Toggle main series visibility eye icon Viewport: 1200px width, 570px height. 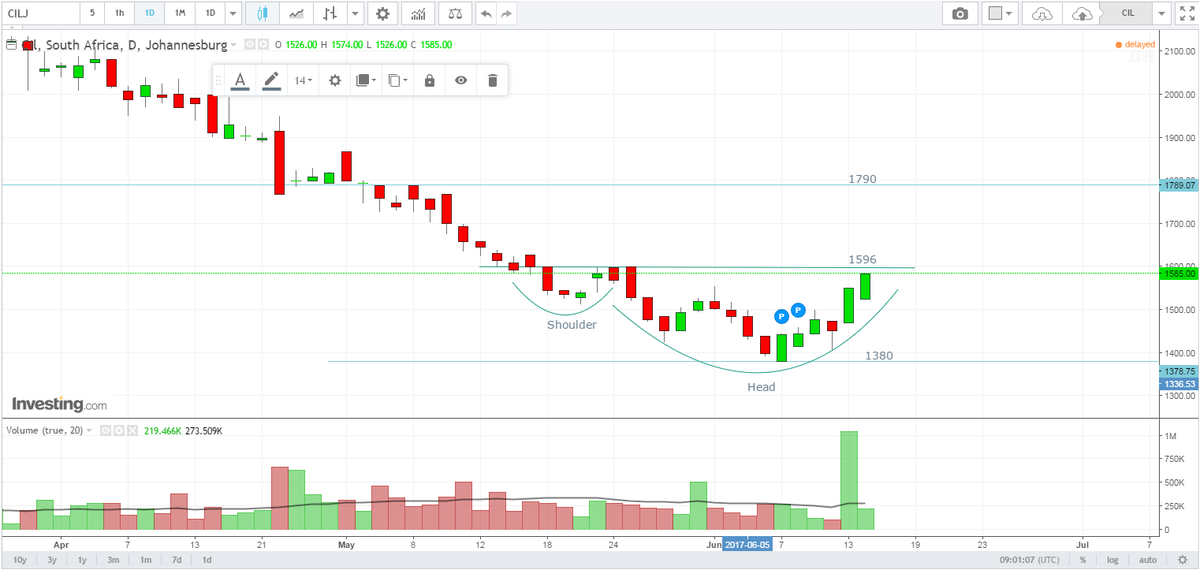click(x=251, y=45)
